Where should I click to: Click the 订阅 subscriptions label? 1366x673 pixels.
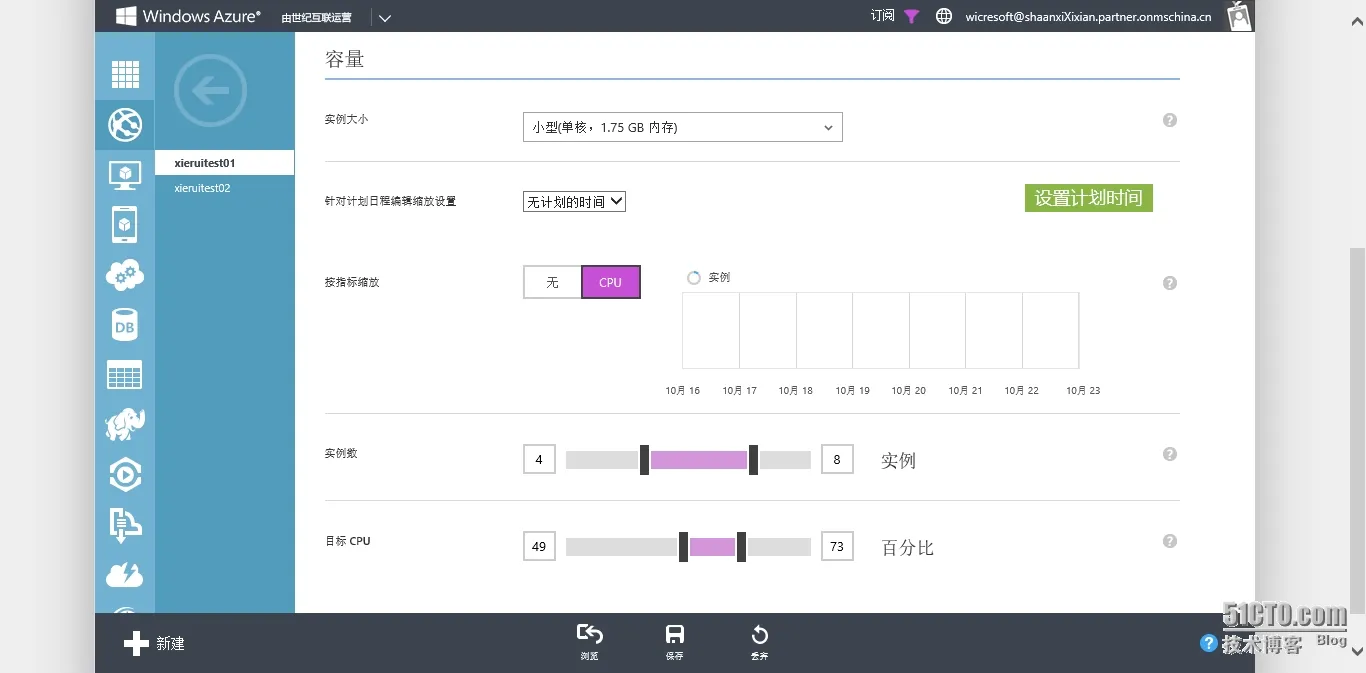(883, 16)
